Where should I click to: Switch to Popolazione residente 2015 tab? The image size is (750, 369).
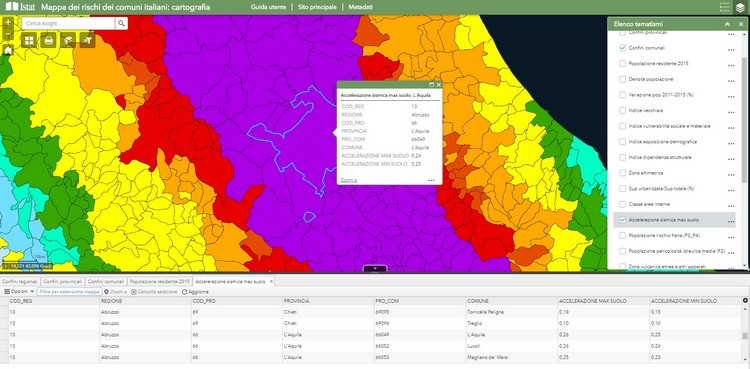point(160,281)
